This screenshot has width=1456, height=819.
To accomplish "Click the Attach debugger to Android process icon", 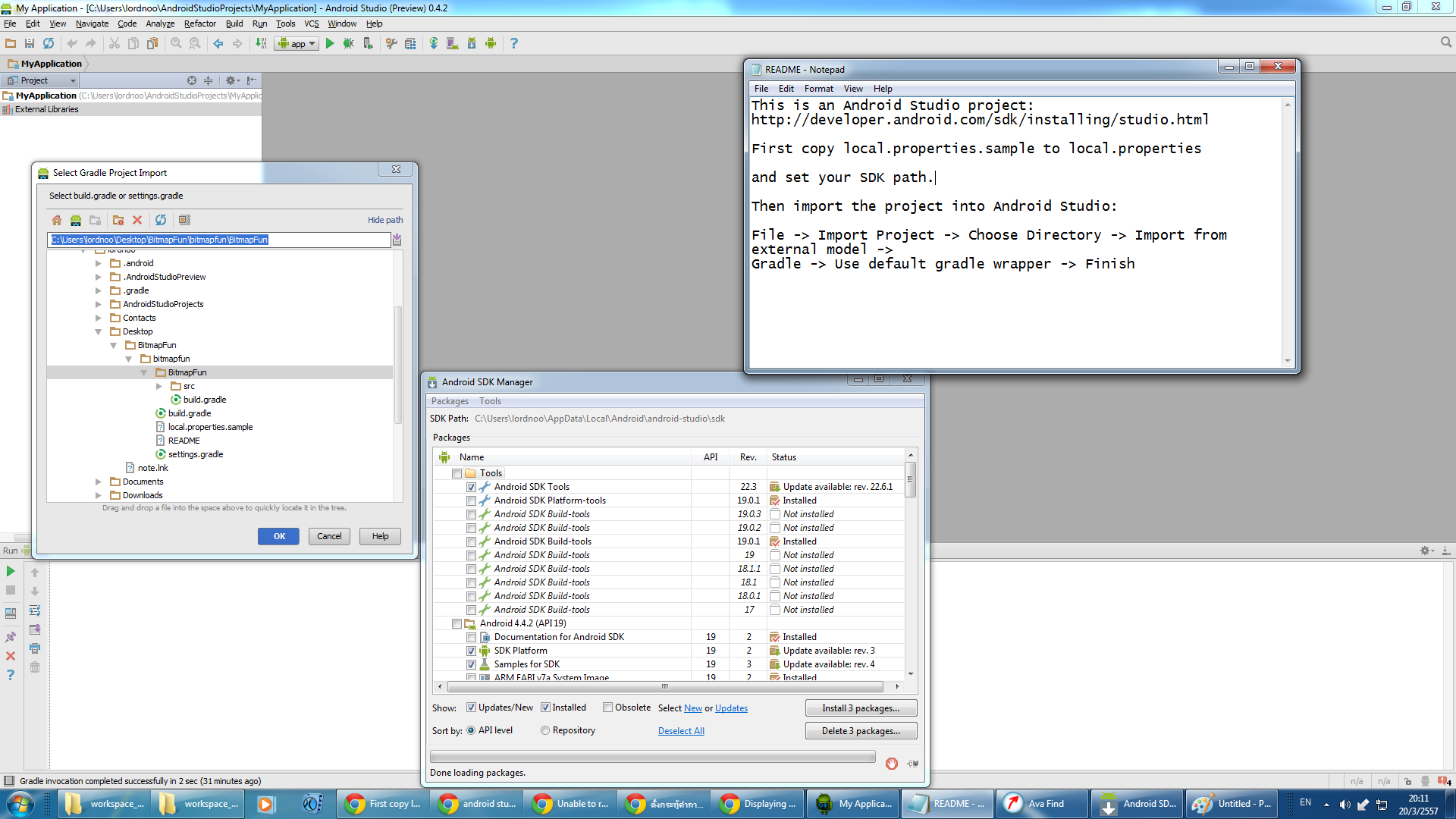I will (x=368, y=43).
